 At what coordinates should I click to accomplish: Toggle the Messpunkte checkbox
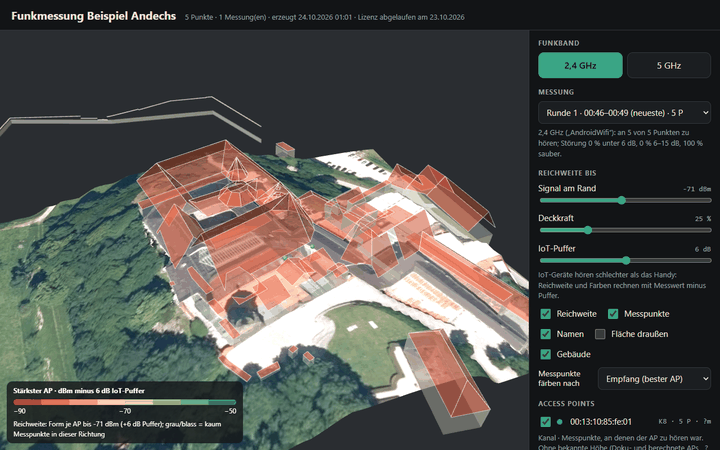point(613,314)
